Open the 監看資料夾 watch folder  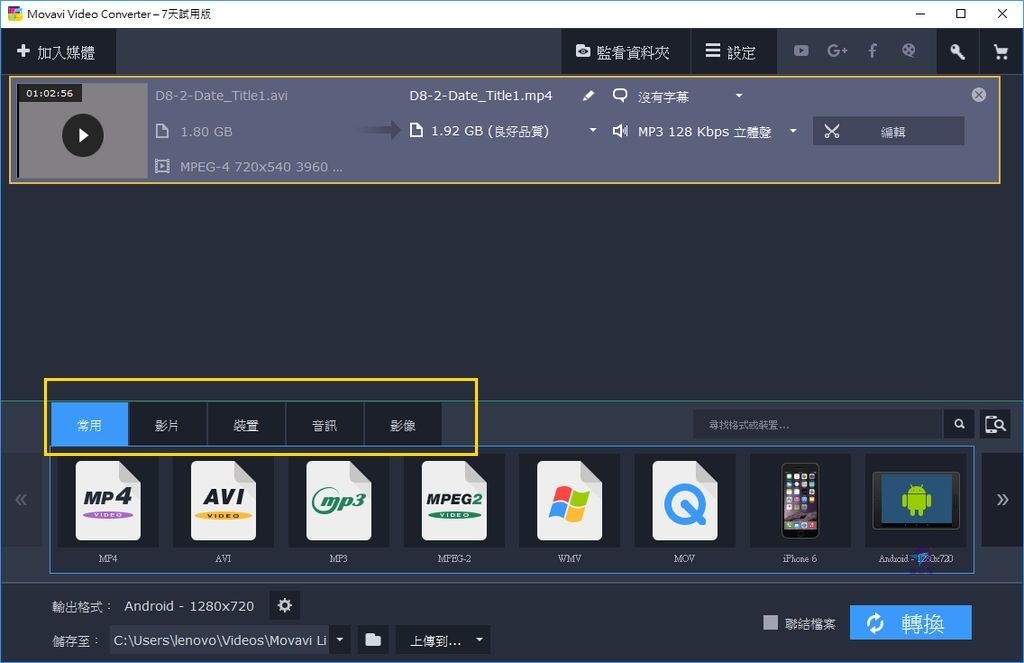(624, 52)
